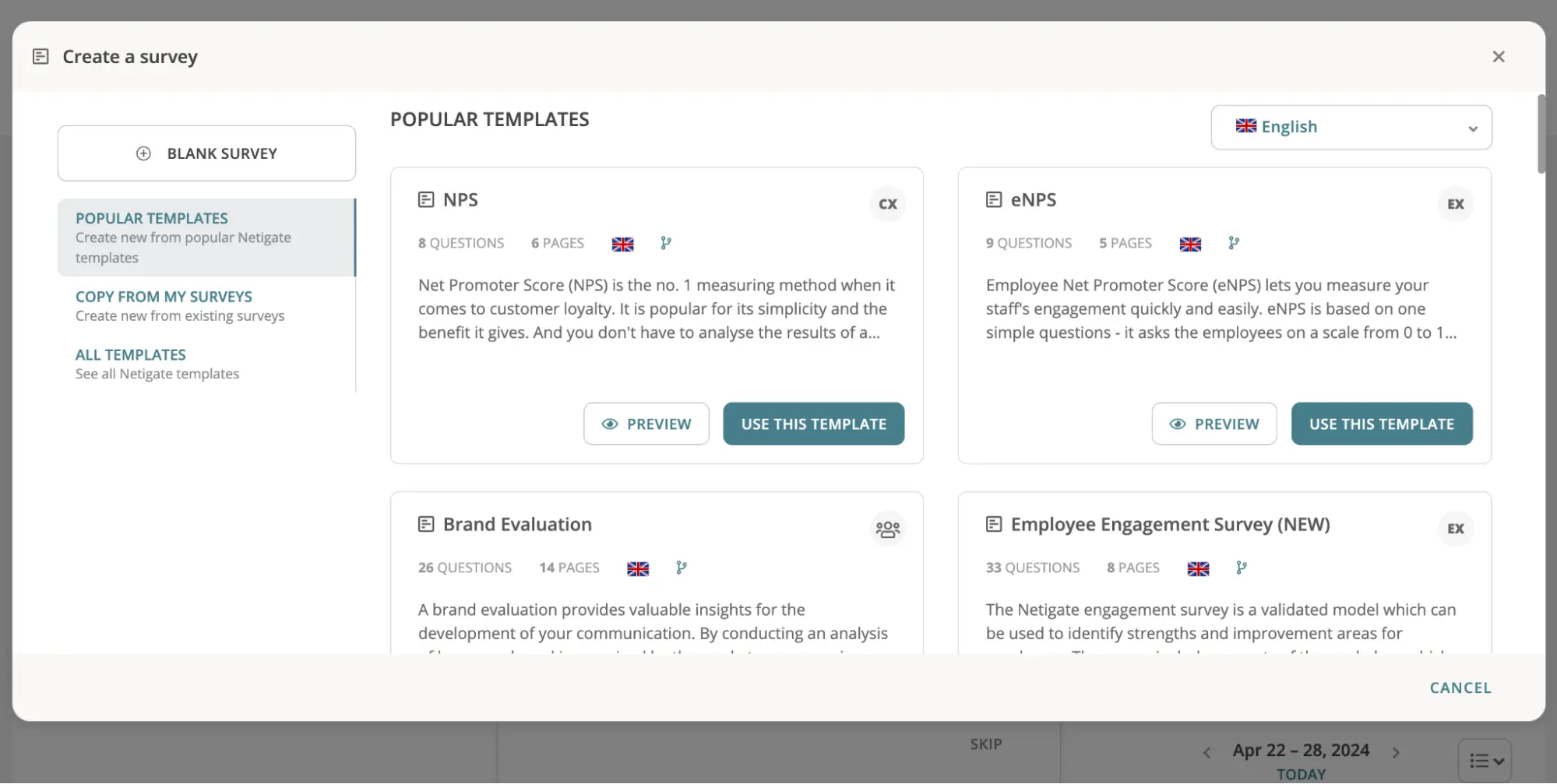
Task: Click the CANCEL link
Action: pos(1460,687)
